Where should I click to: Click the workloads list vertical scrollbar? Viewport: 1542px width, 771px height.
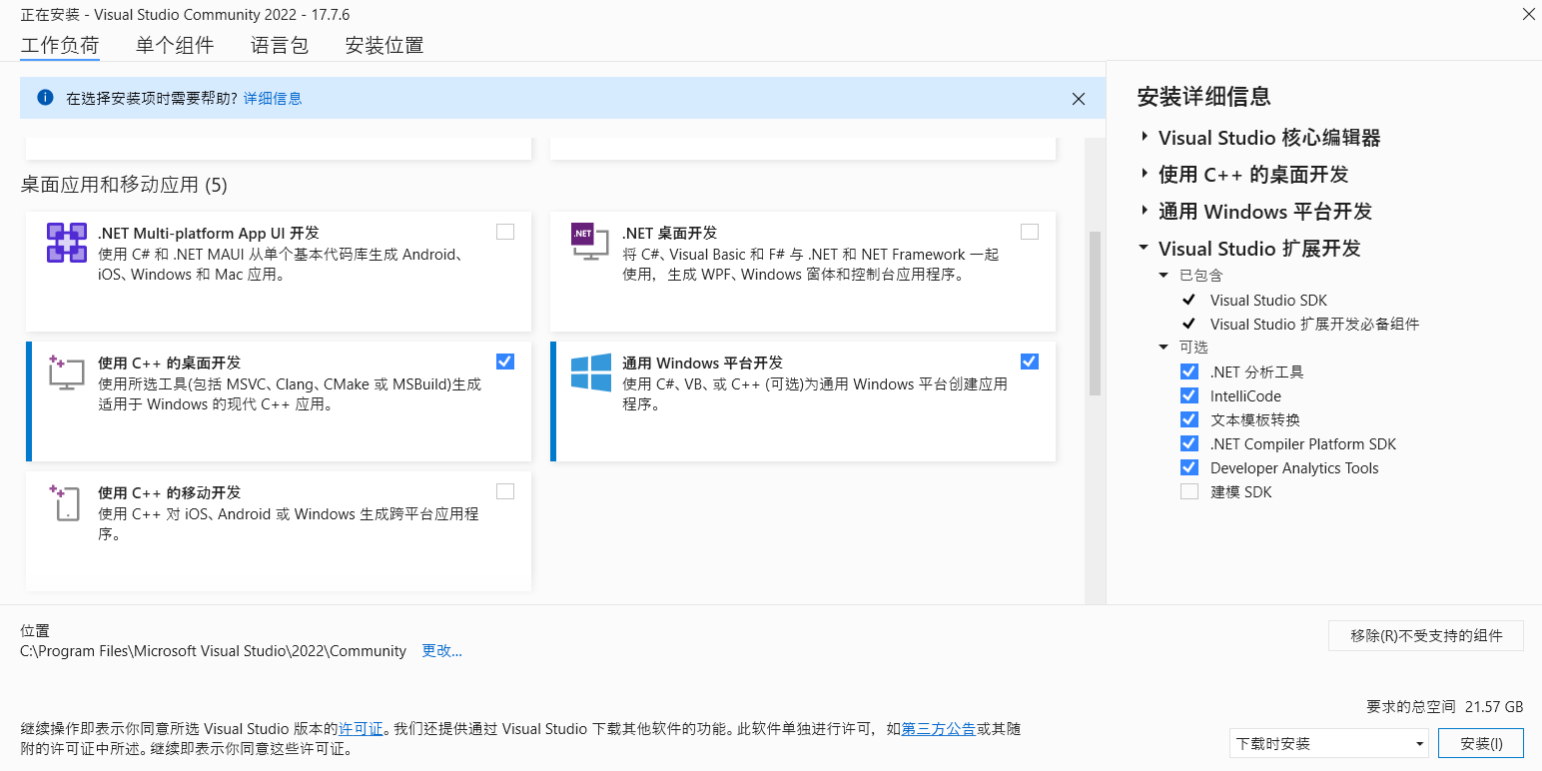[x=1094, y=314]
